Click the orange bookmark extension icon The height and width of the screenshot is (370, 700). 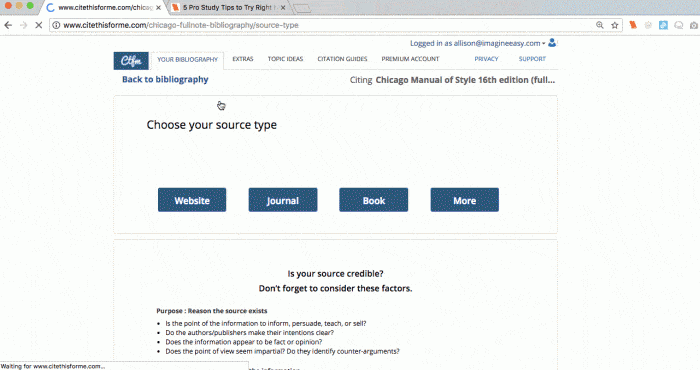pyautogui.click(x=633, y=25)
